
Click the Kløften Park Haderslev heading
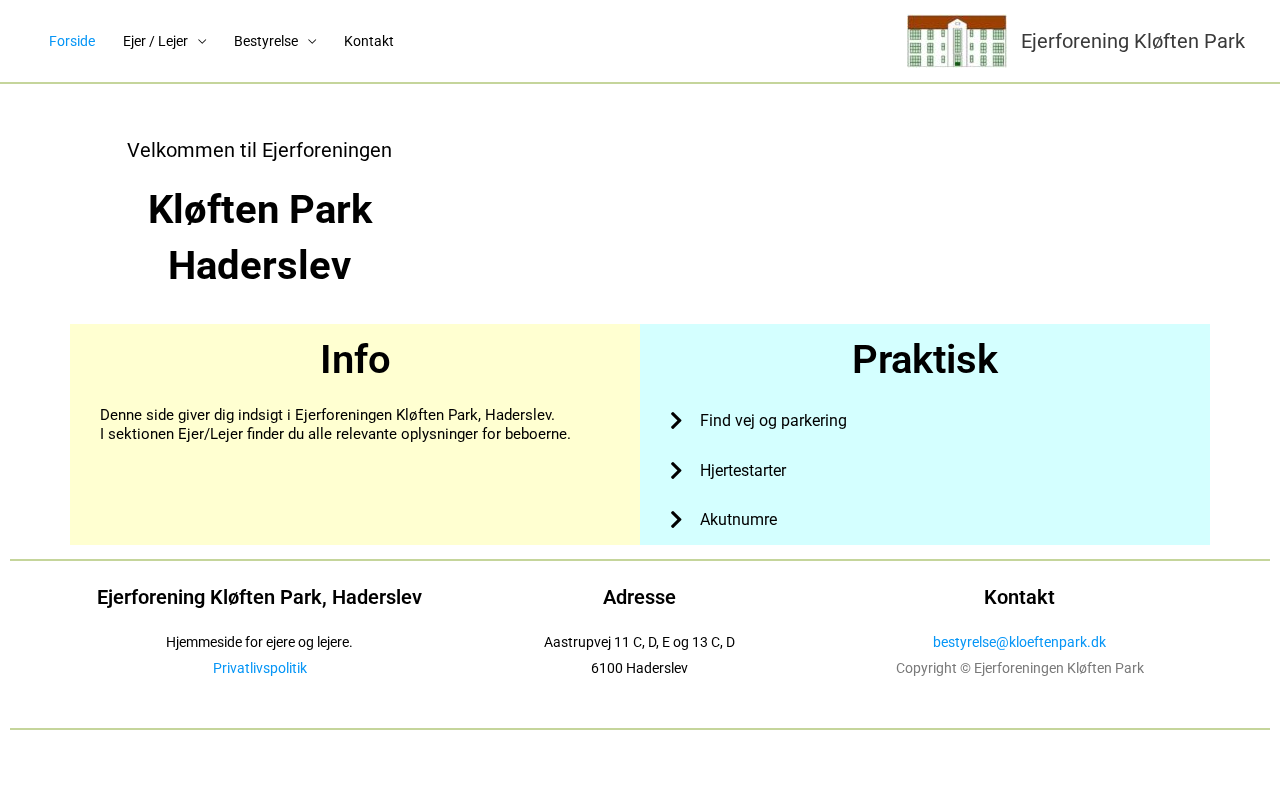[260, 238]
